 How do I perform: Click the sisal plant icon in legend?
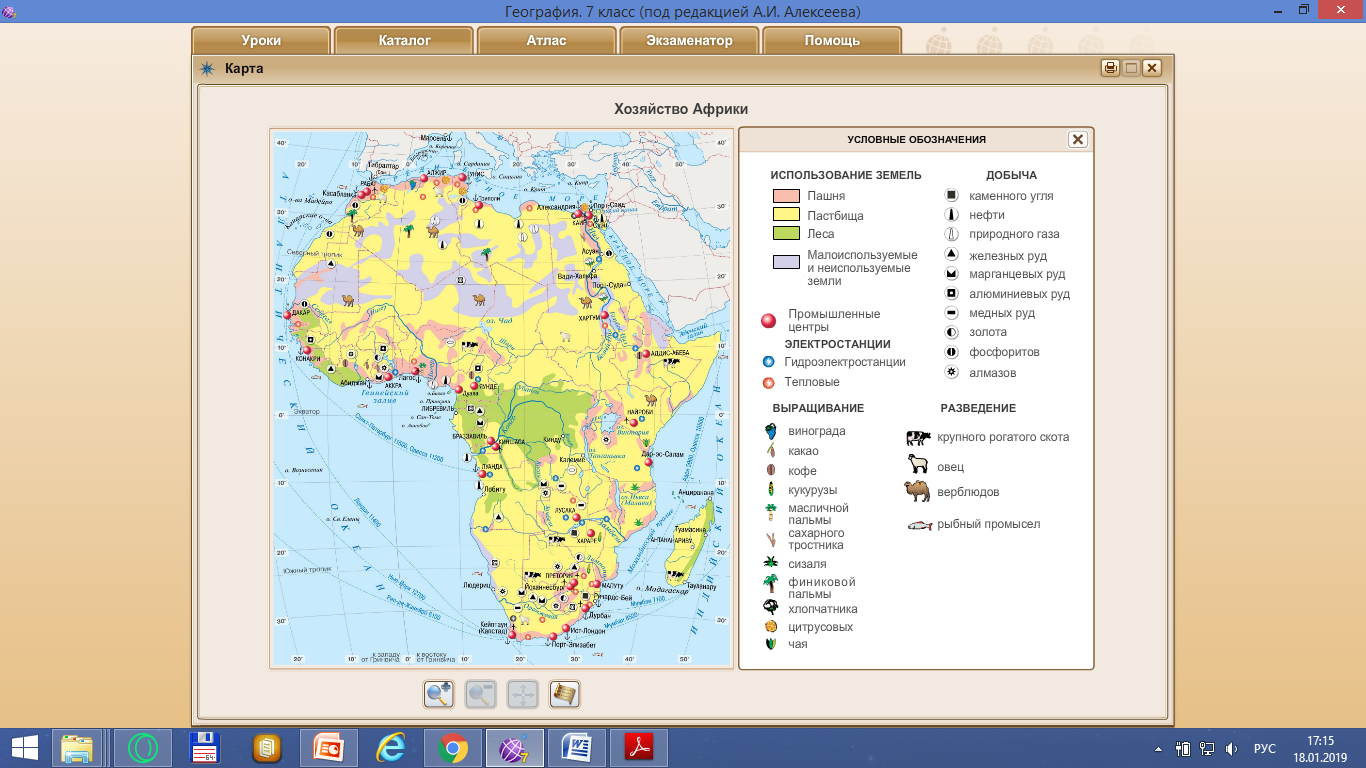pyautogui.click(x=770, y=563)
